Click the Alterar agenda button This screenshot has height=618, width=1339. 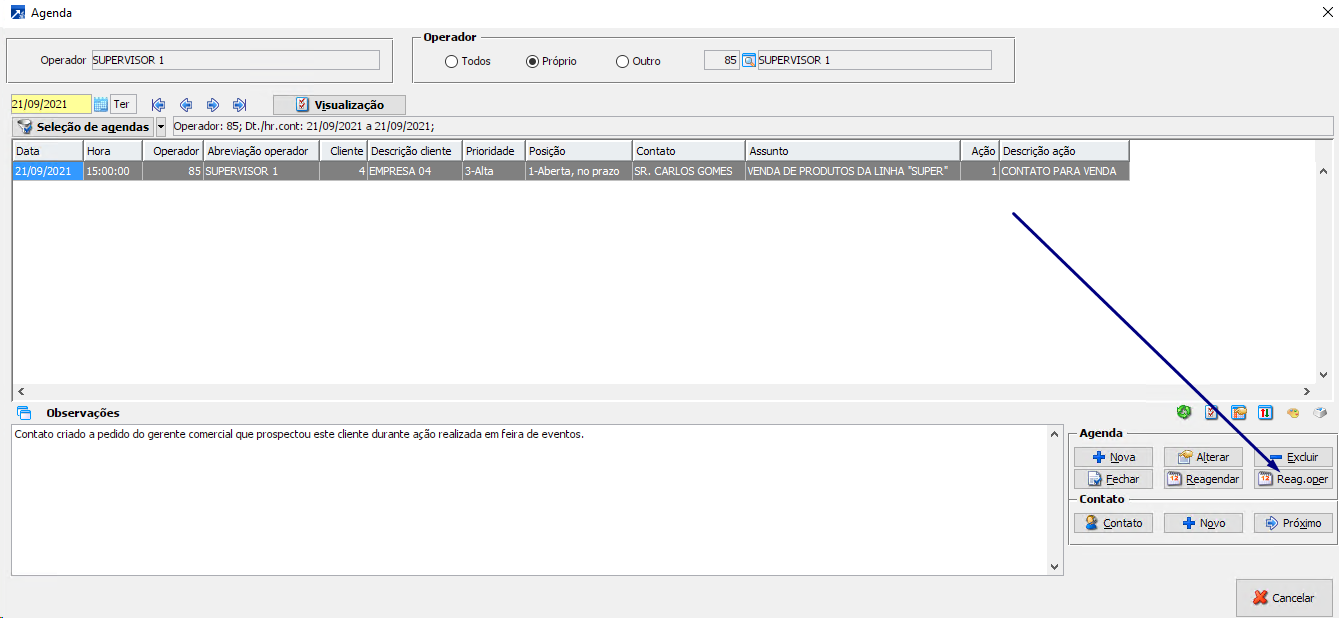[x=1203, y=457]
